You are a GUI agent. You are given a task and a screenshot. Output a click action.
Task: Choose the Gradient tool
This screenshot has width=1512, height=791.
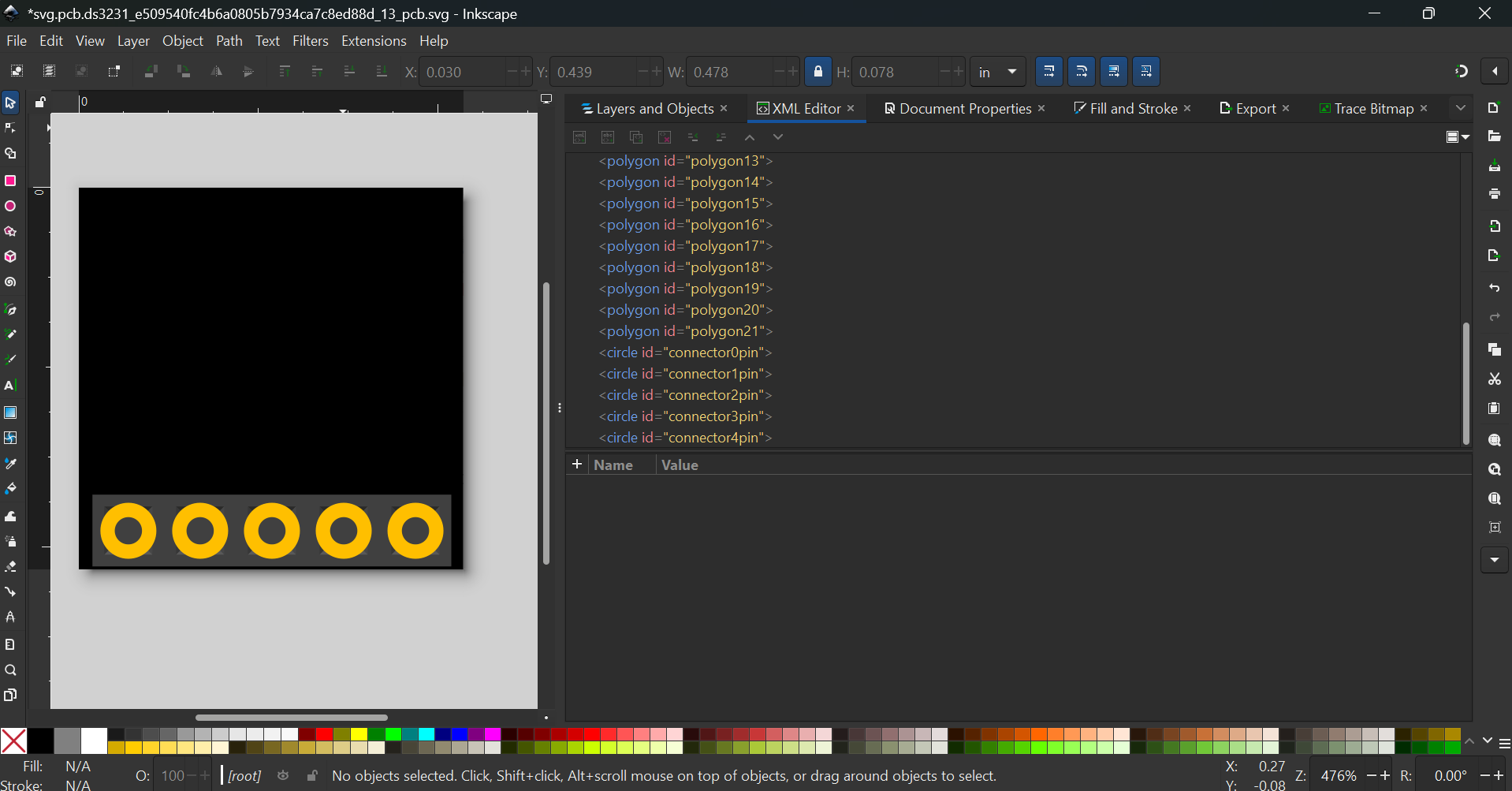pyautogui.click(x=10, y=412)
